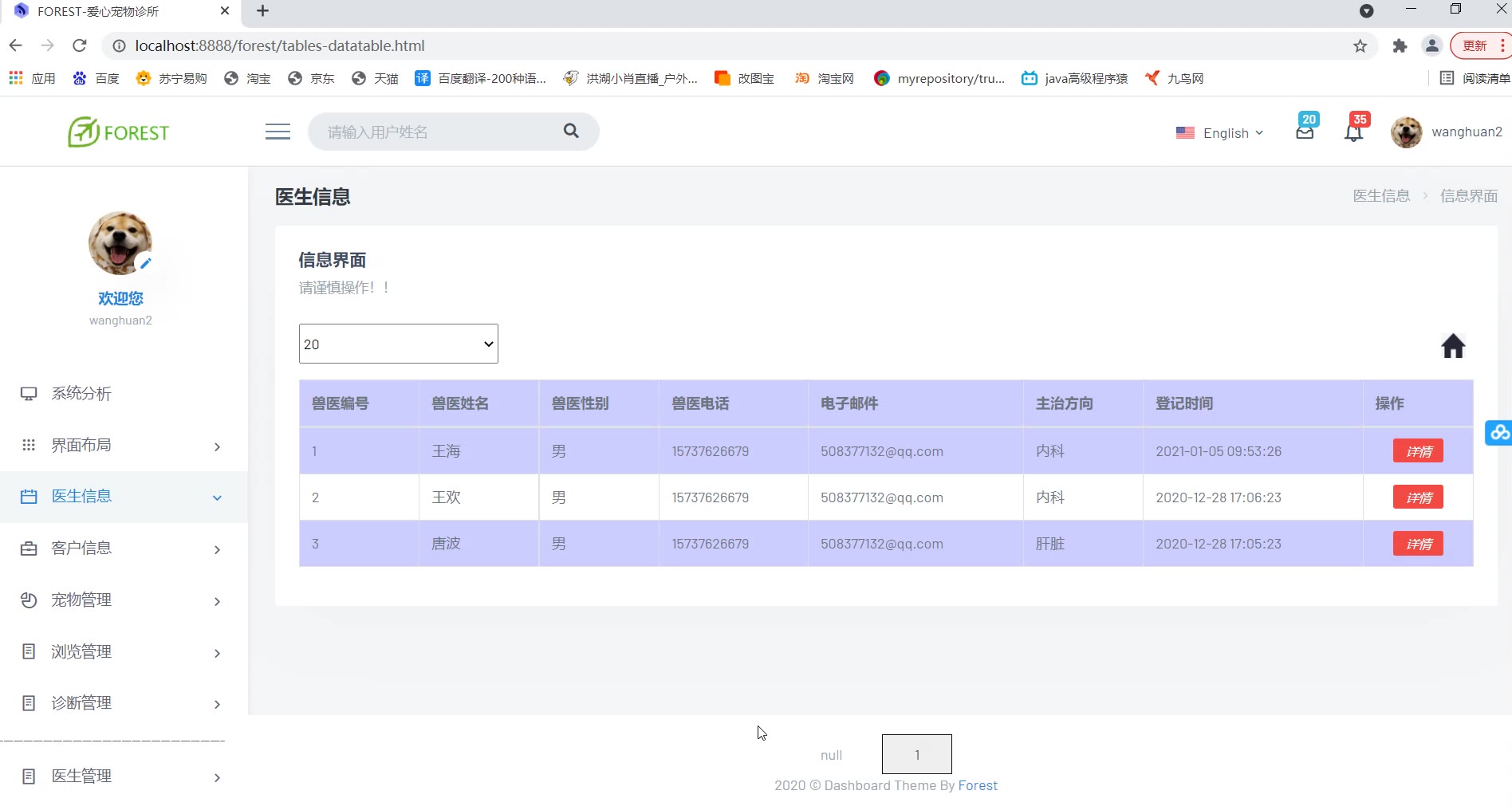Open 系统分析 in the sidebar
1512x810 pixels.
tap(81, 394)
